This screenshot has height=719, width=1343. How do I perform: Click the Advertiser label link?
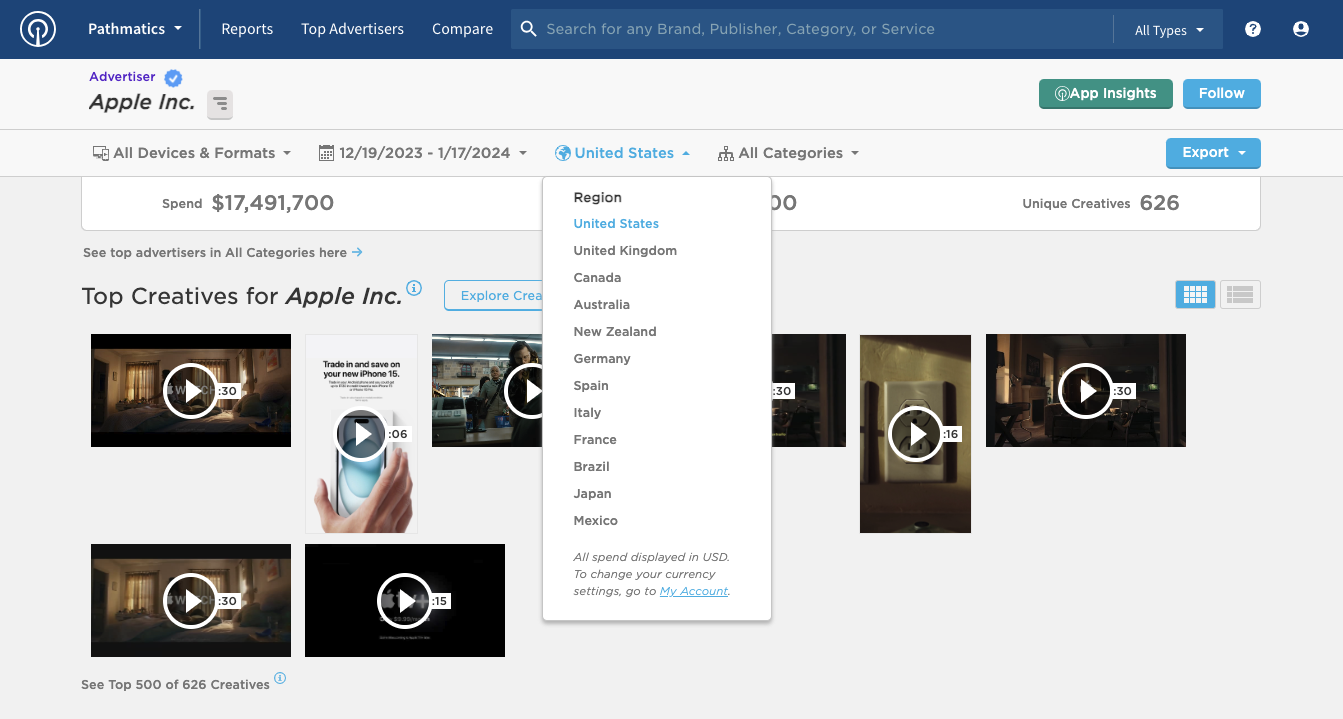coord(122,77)
